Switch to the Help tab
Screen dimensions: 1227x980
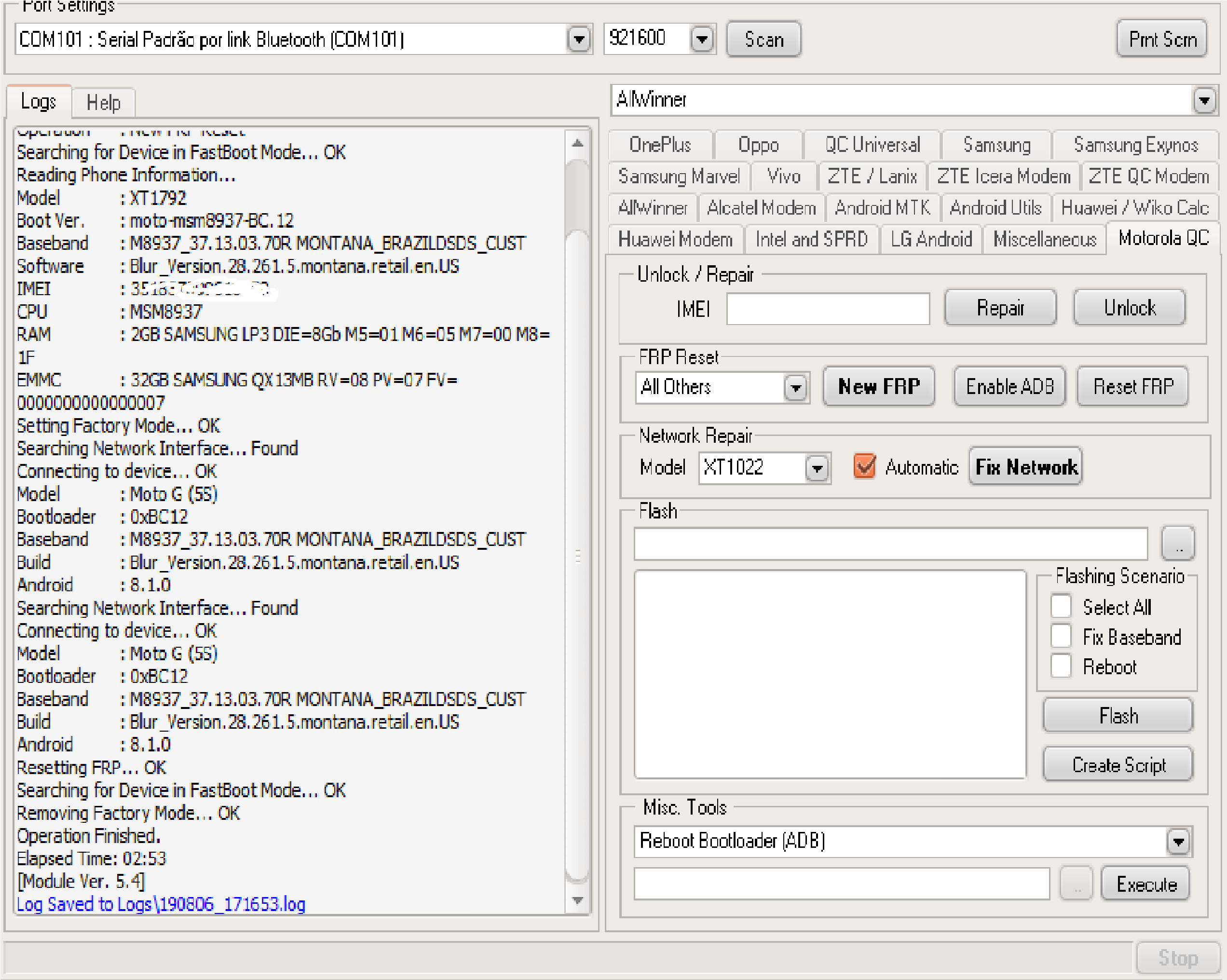104,103
